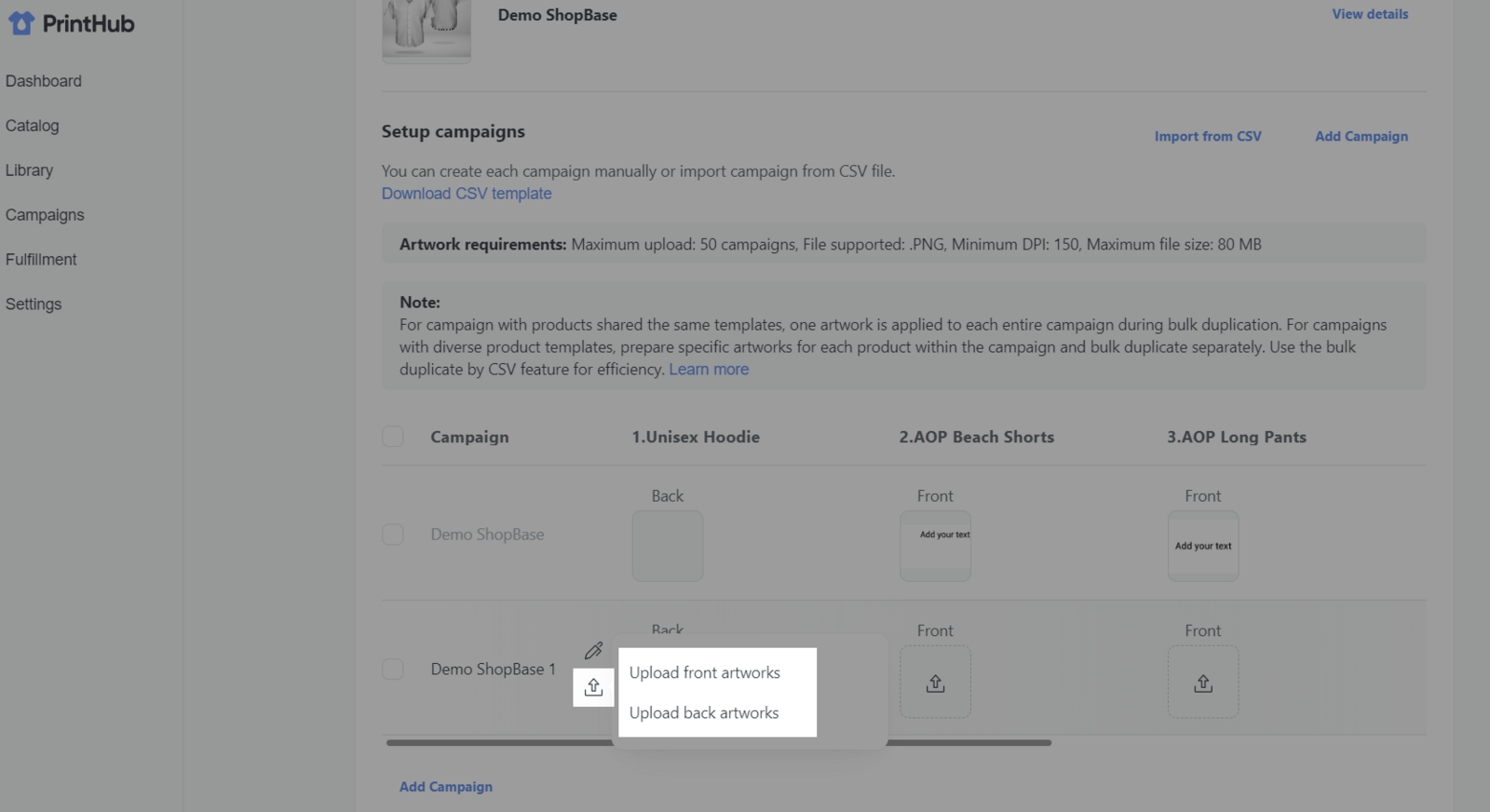Click the 3.AOP Long Pants column header

pyautogui.click(x=1237, y=437)
